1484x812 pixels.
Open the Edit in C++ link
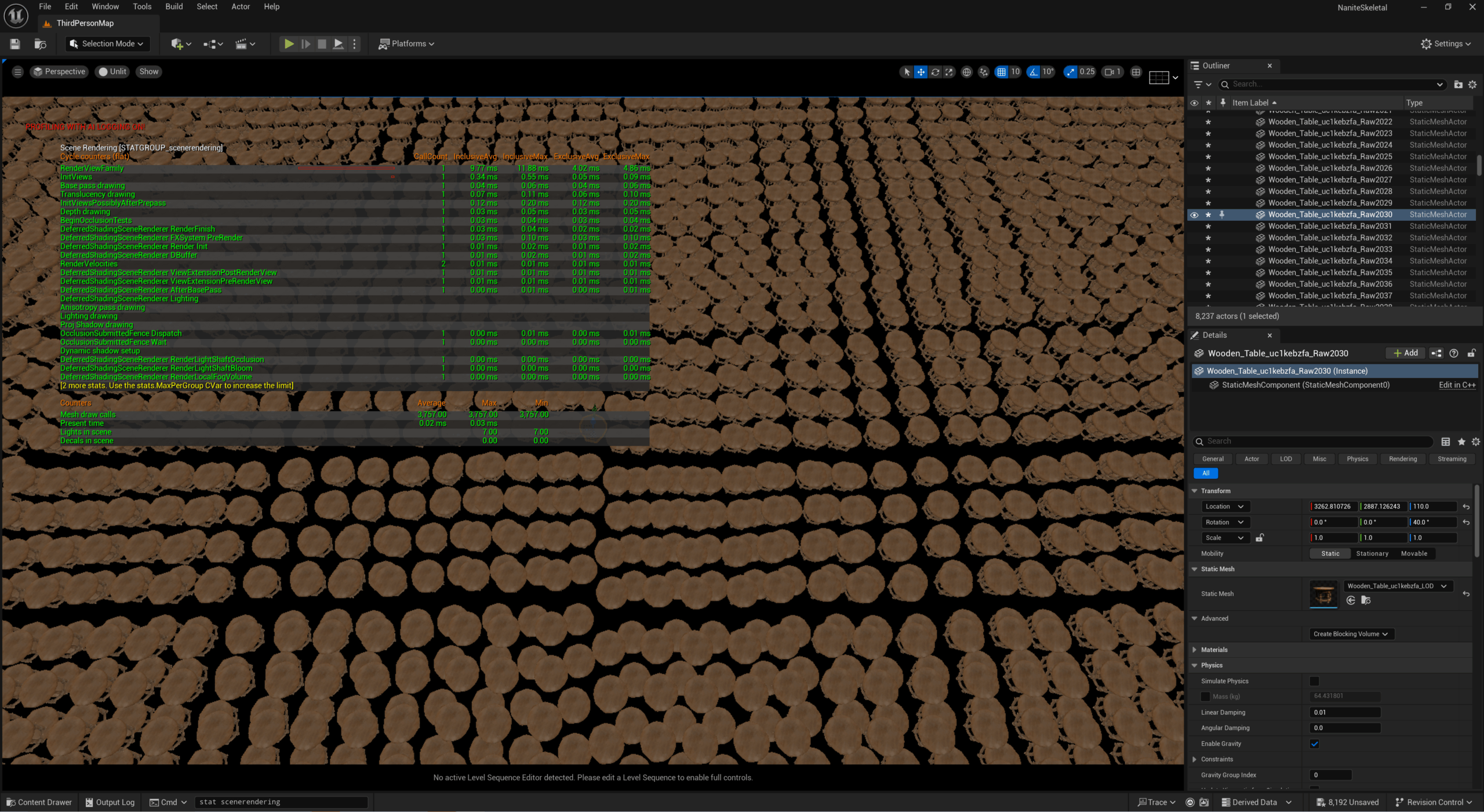(1457, 385)
